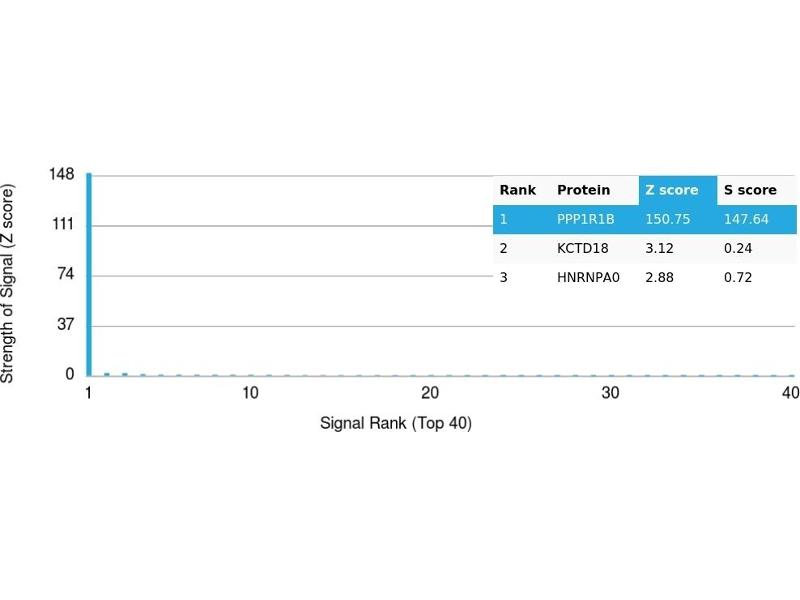The image size is (800, 600).
Task: Click the S score column header
Action: tap(750, 190)
